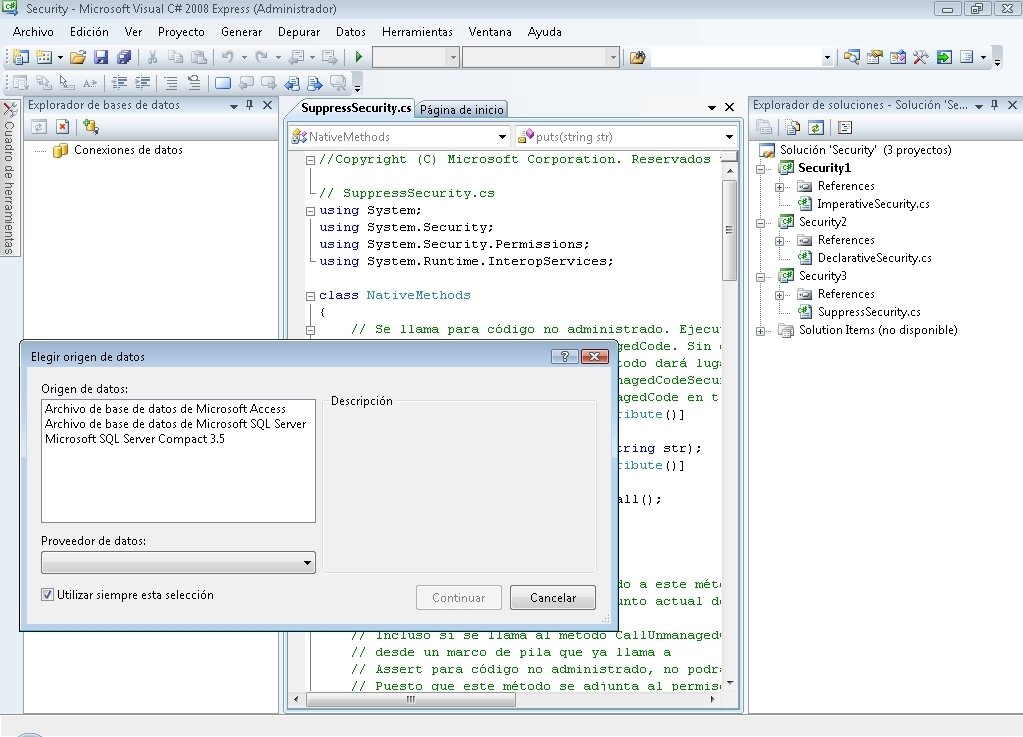Open the Archivo menu
Viewport: 1023px width, 737px height.
(33, 32)
